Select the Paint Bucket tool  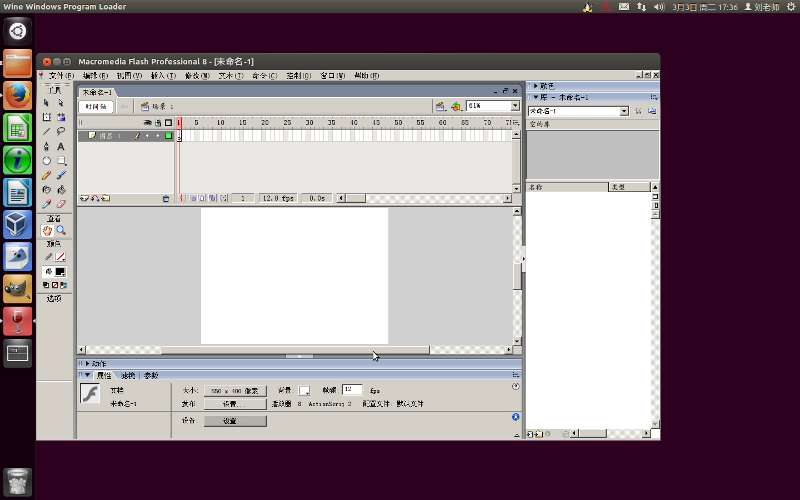61,190
